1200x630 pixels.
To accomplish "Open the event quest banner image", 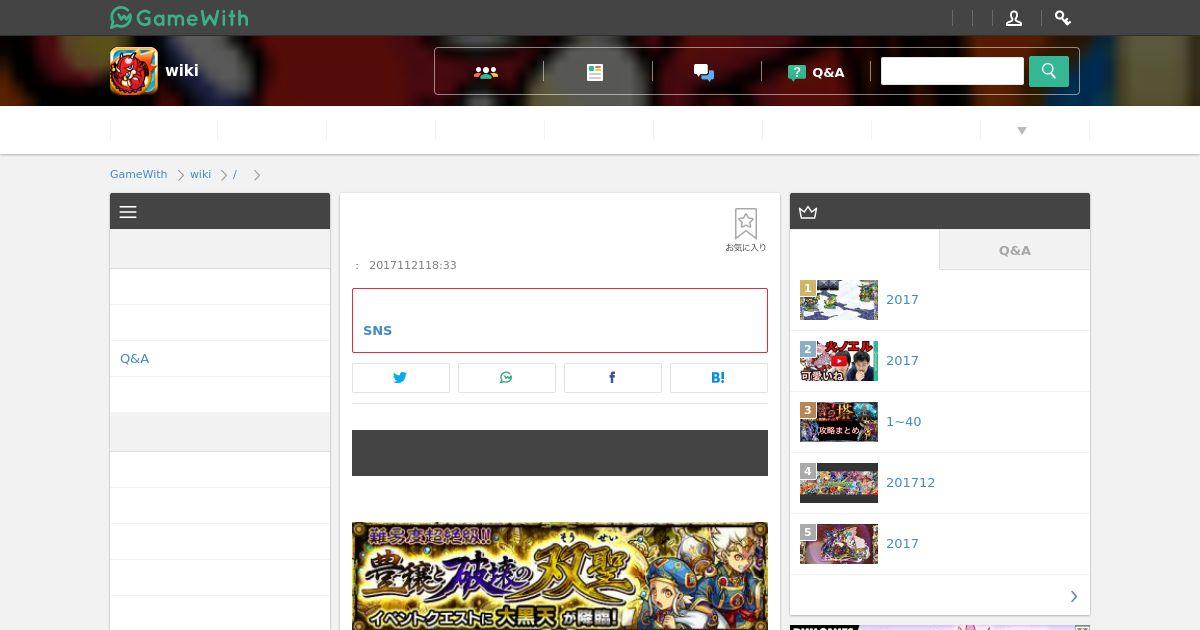I will 560,576.
